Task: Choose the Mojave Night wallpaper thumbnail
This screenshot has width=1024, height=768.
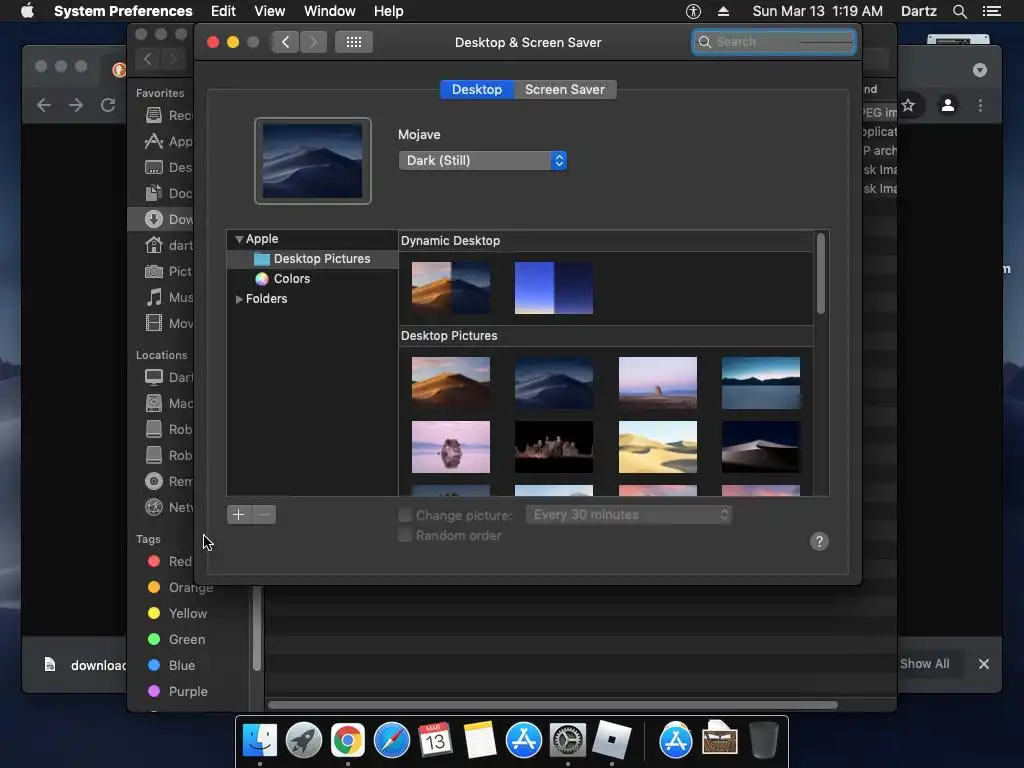Action: [554, 383]
